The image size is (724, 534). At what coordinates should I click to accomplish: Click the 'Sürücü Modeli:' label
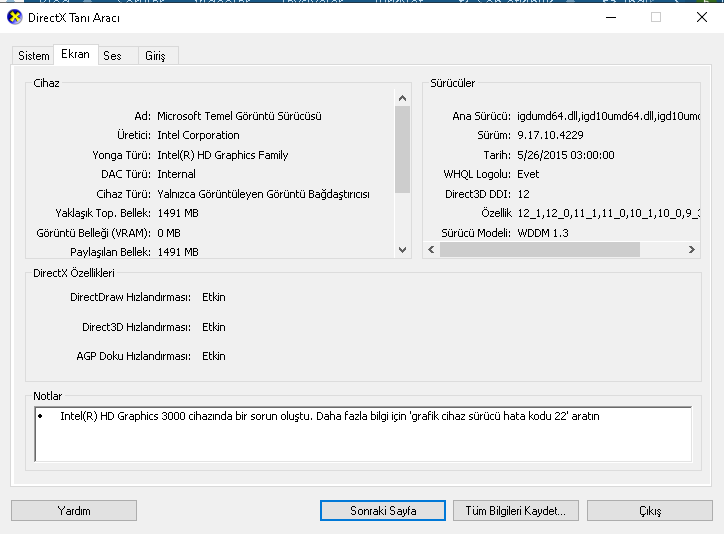476,233
